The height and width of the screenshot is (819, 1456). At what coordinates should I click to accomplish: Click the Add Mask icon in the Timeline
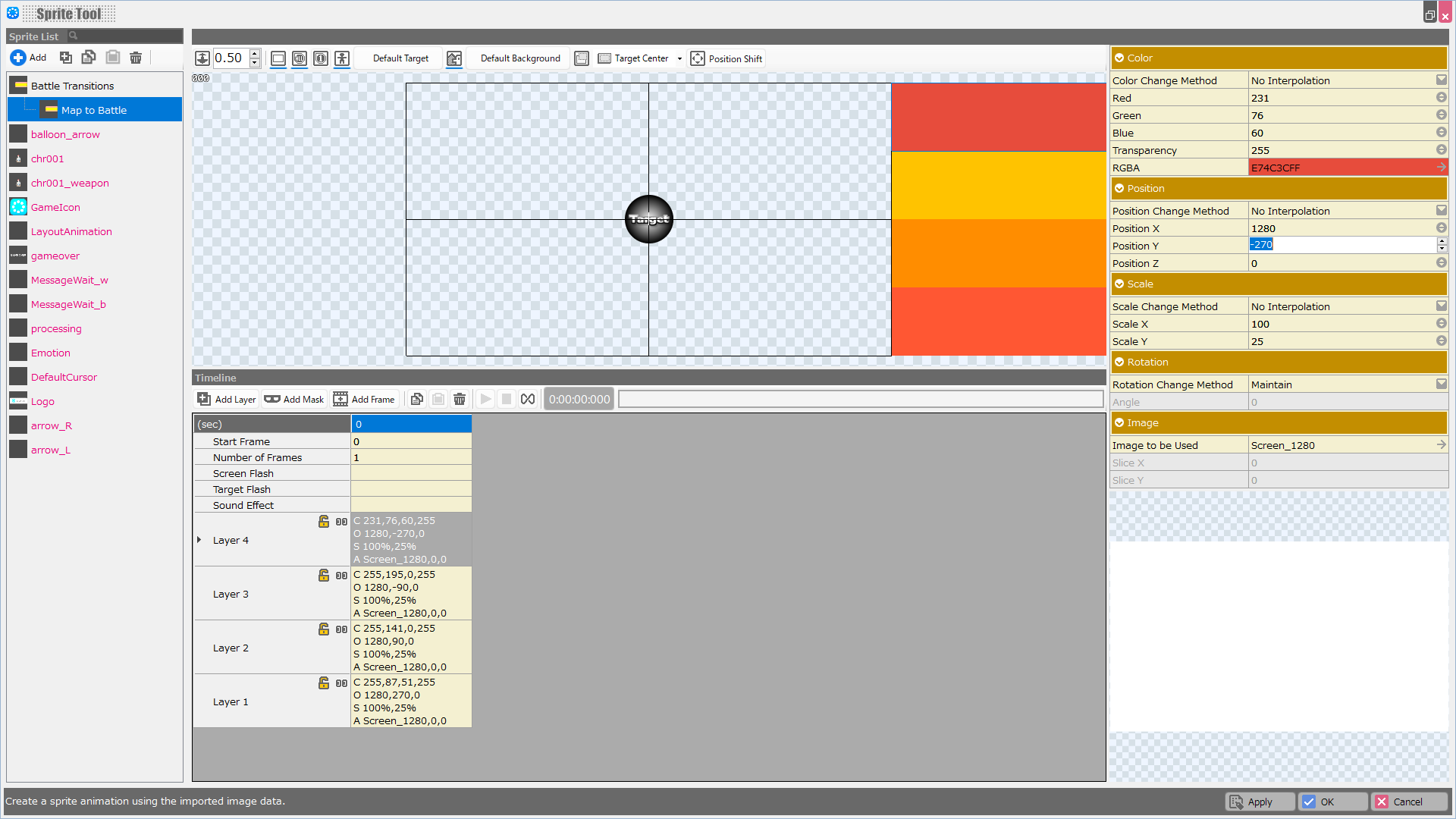[x=272, y=399]
